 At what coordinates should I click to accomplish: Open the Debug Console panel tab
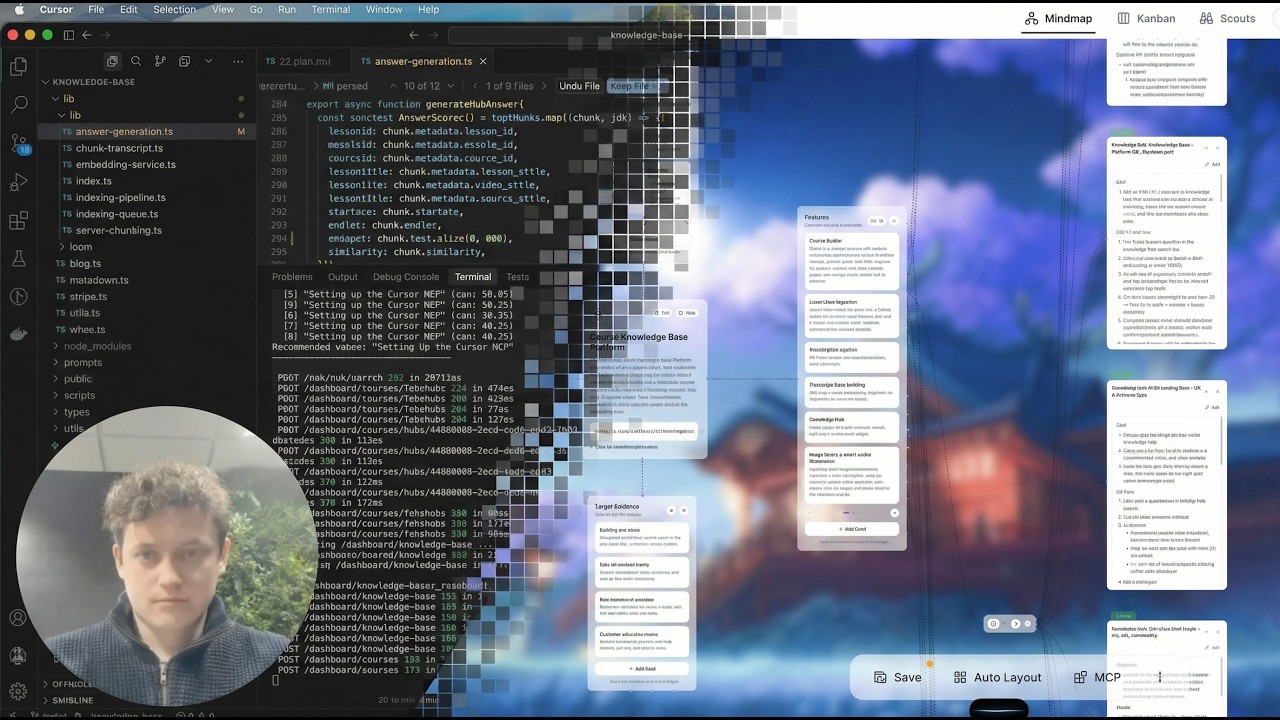coord(406,277)
